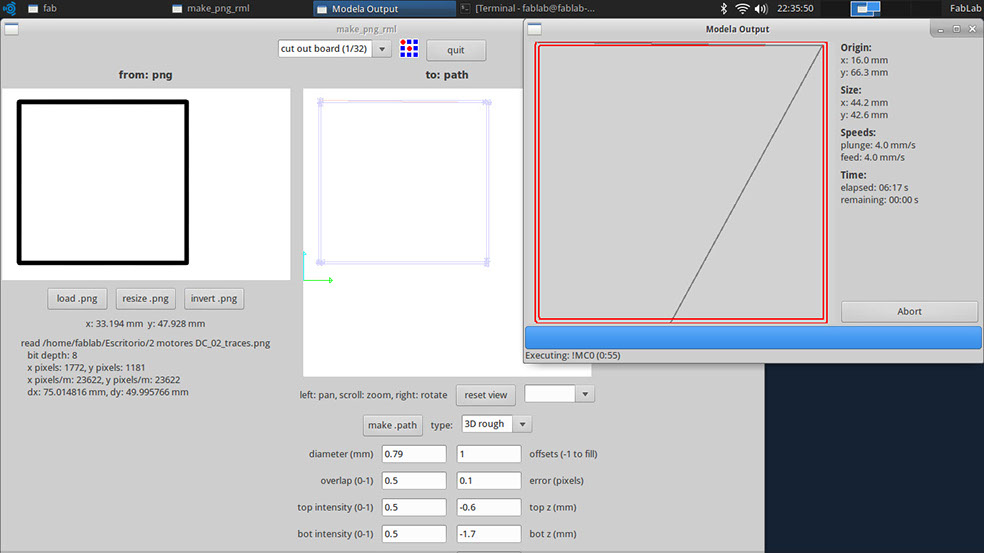Click the from: png image preview
Viewport: 984px width, 553px height.
tap(146, 184)
